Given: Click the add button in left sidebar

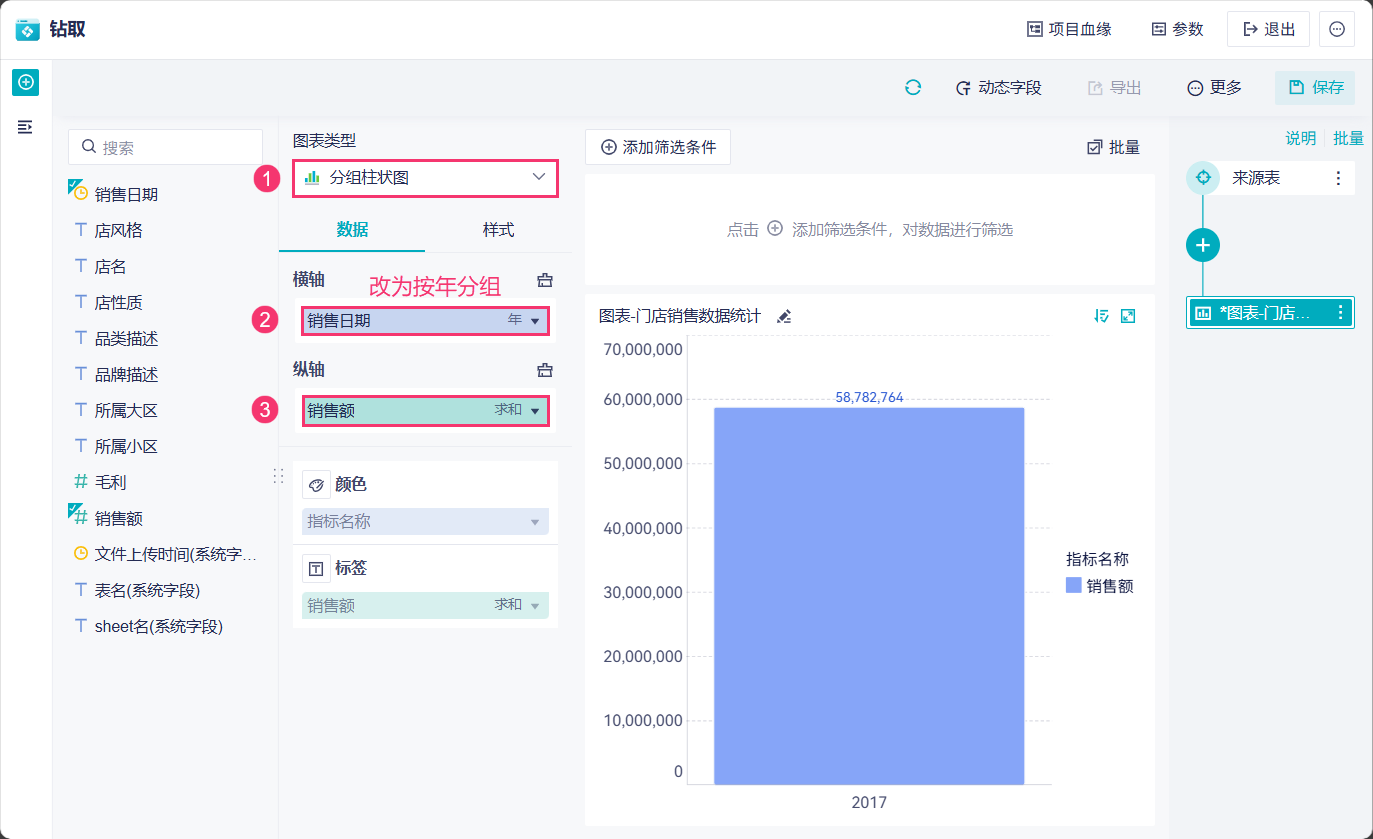Looking at the screenshot, I should pyautogui.click(x=25, y=82).
